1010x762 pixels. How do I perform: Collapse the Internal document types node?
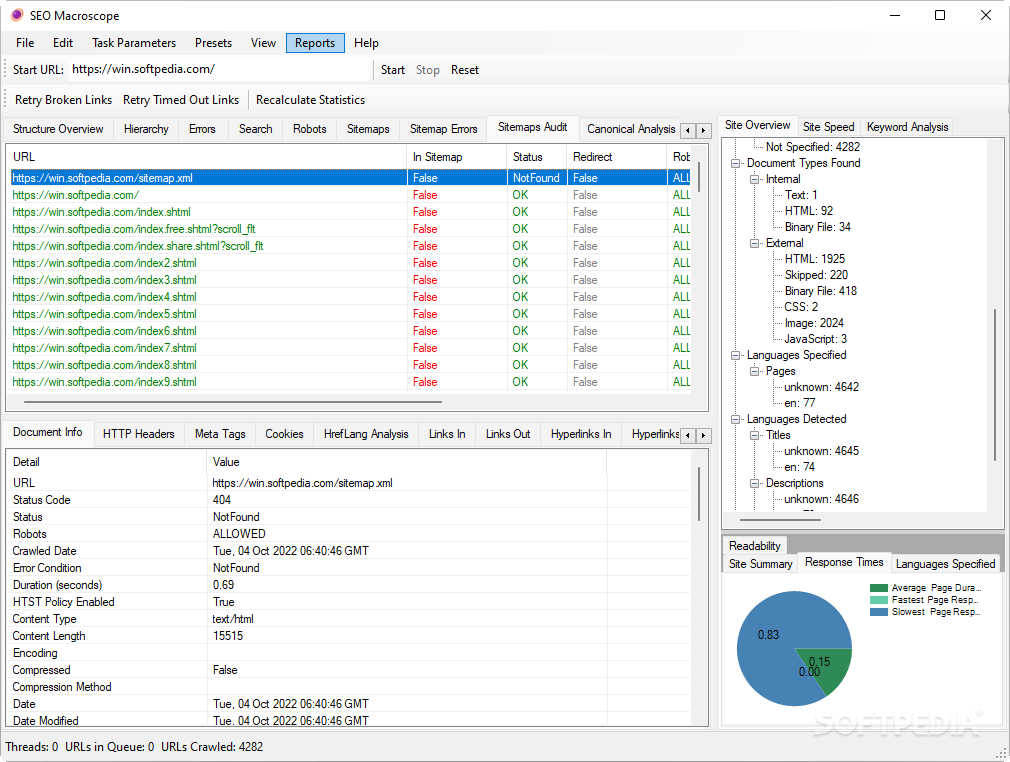[x=754, y=180]
